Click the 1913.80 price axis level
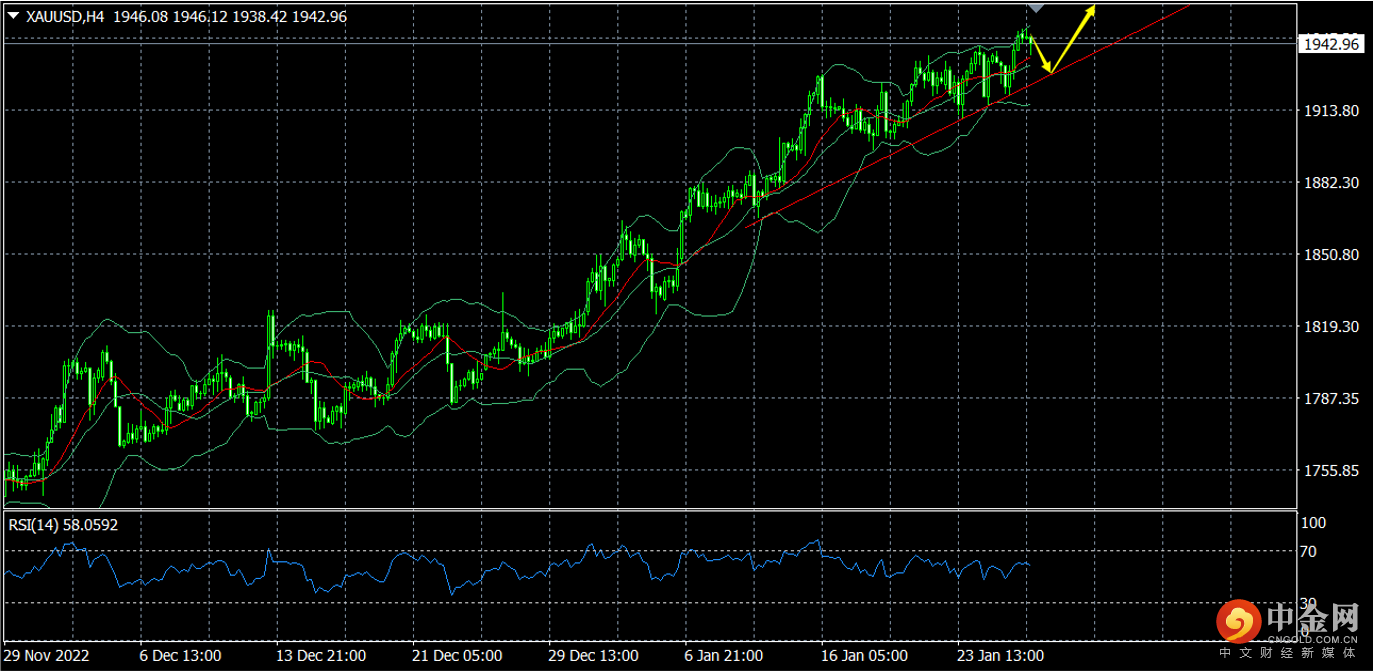Image resolution: width=1373 pixels, height=671 pixels. 1328,111
